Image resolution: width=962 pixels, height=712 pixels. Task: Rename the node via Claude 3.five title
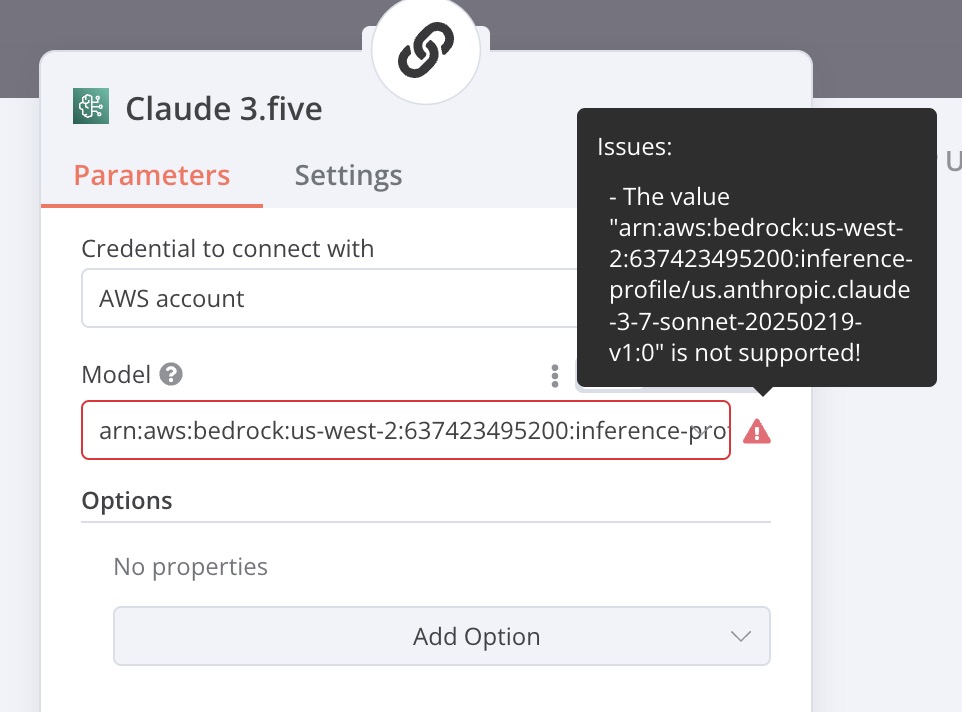pos(224,109)
